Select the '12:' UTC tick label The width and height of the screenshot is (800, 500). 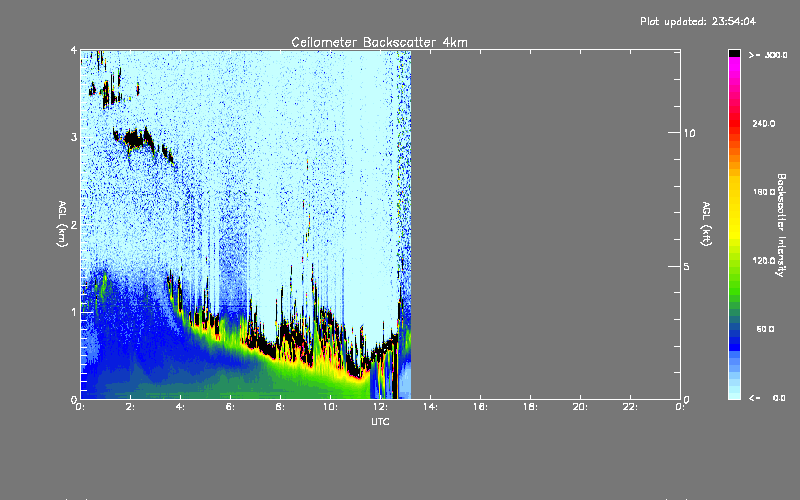[x=381, y=407]
